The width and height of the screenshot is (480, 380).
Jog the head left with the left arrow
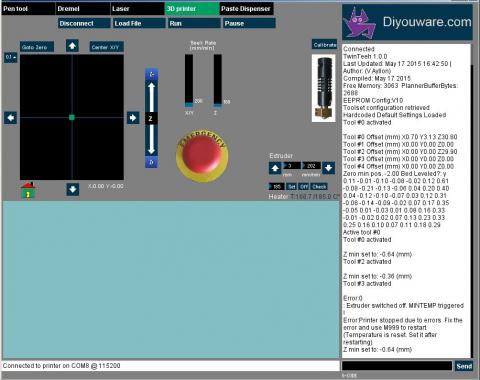(11, 118)
